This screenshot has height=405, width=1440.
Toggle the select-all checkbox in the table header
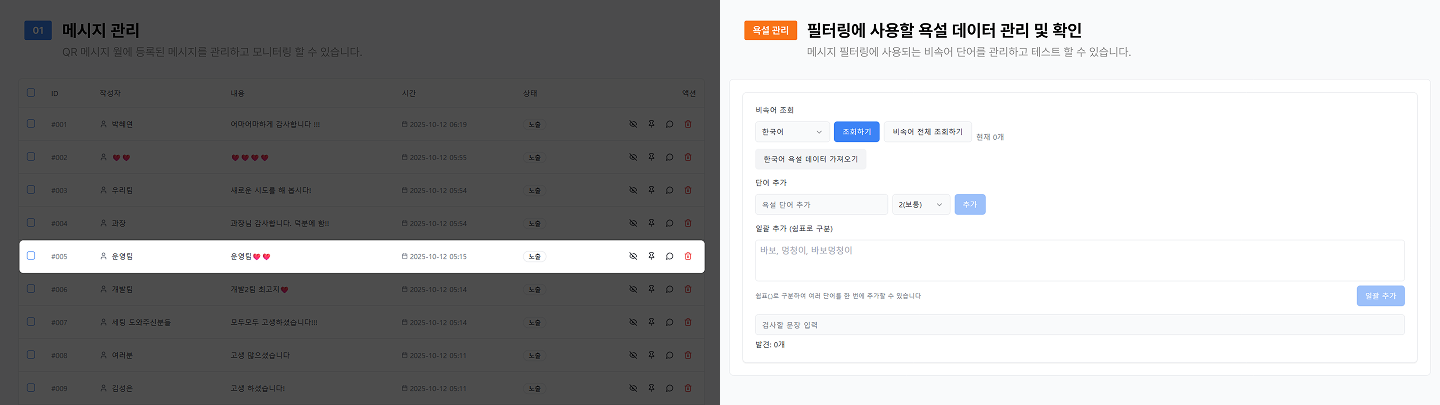(x=31, y=92)
